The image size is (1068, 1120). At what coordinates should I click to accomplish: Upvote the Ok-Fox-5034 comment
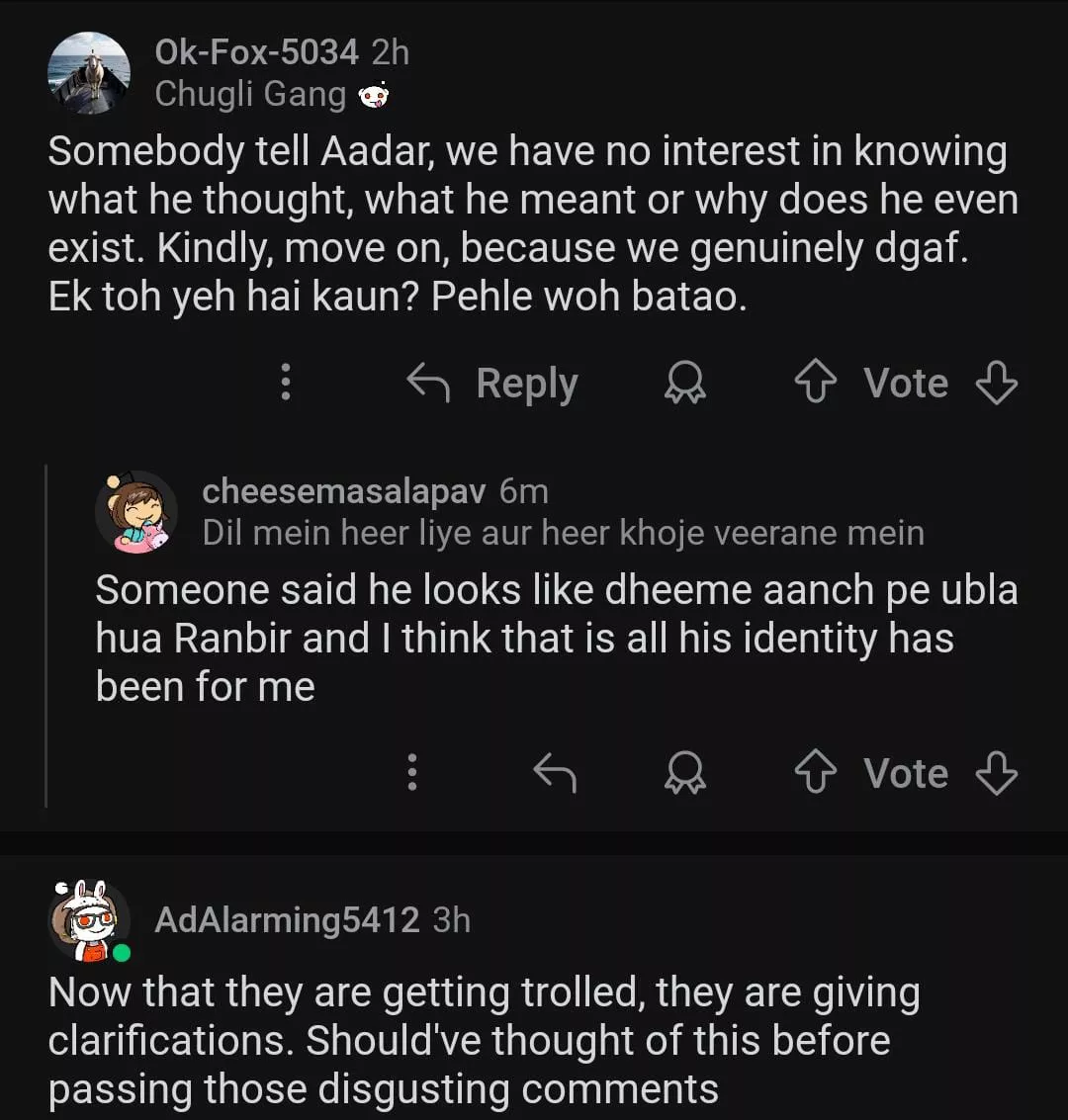pyautogui.click(x=815, y=384)
